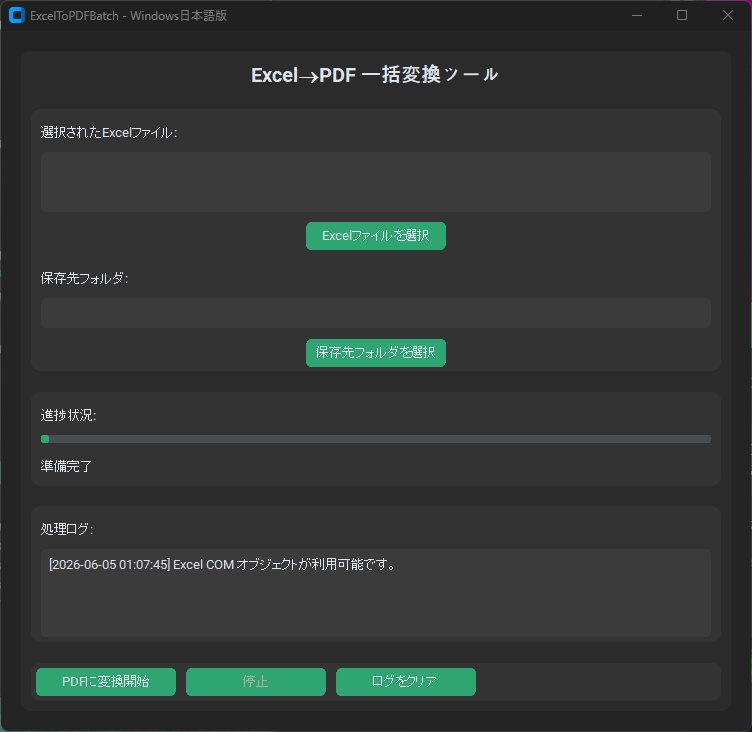Maximize the ExcelToPDFBatch window

point(682,15)
